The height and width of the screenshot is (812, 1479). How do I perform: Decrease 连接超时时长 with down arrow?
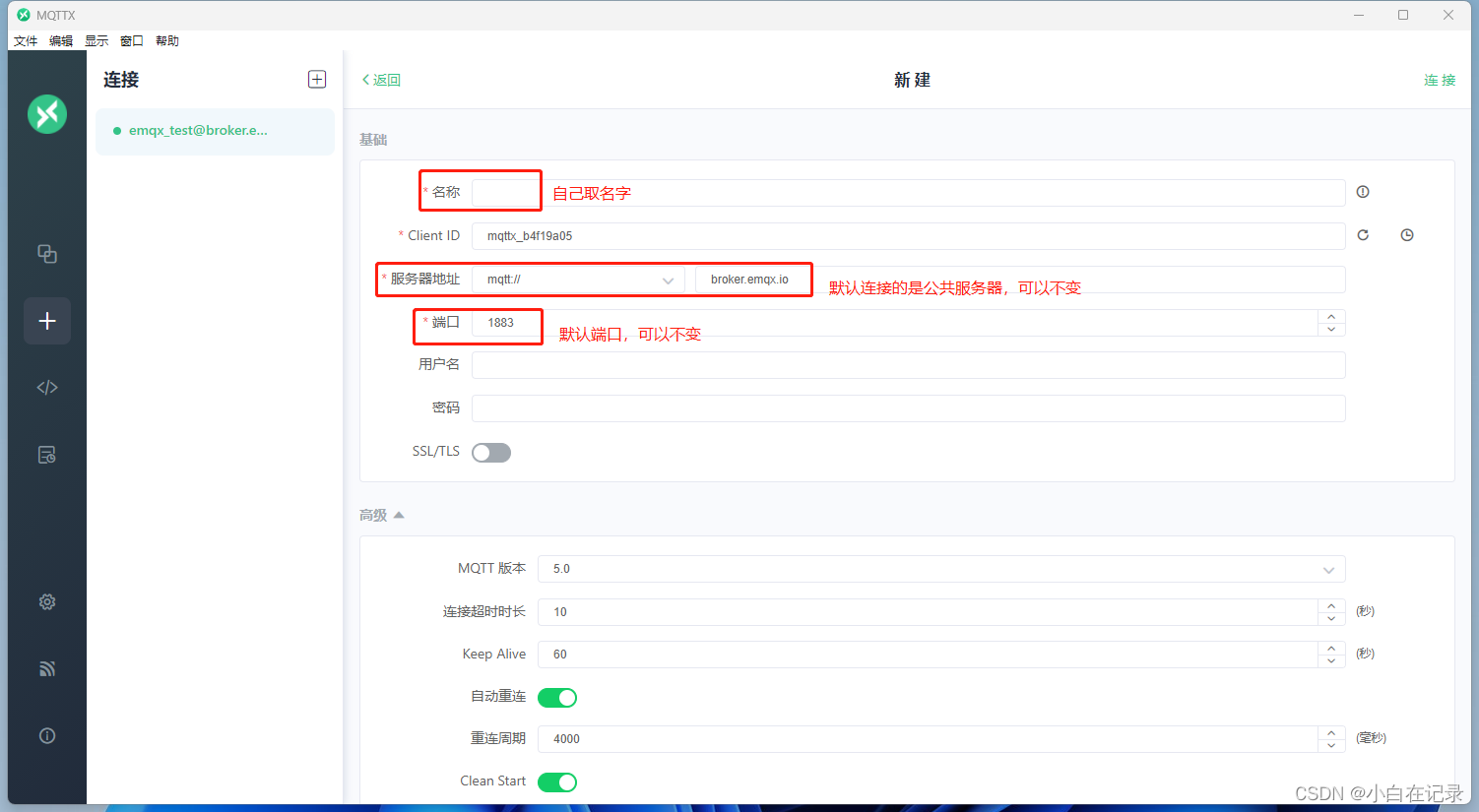pyautogui.click(x=1331, y=618)
